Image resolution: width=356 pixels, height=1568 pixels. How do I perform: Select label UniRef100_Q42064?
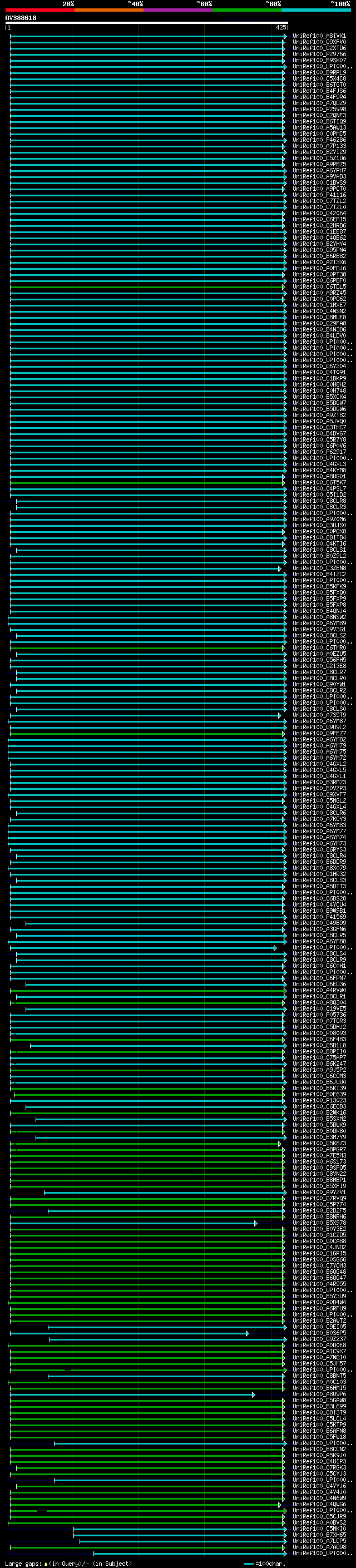pyautogui.click(x=319, y=214)
